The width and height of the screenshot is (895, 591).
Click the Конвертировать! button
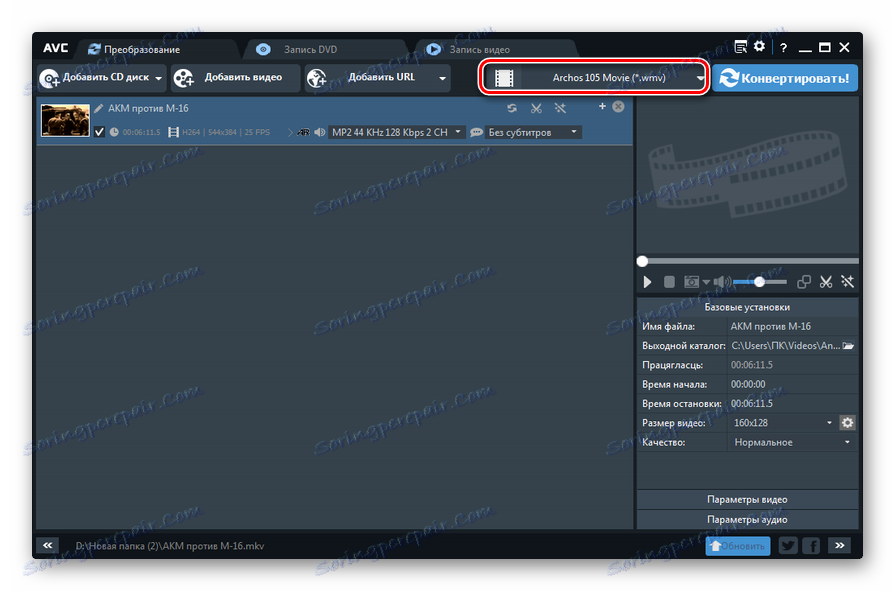(785, 78)
